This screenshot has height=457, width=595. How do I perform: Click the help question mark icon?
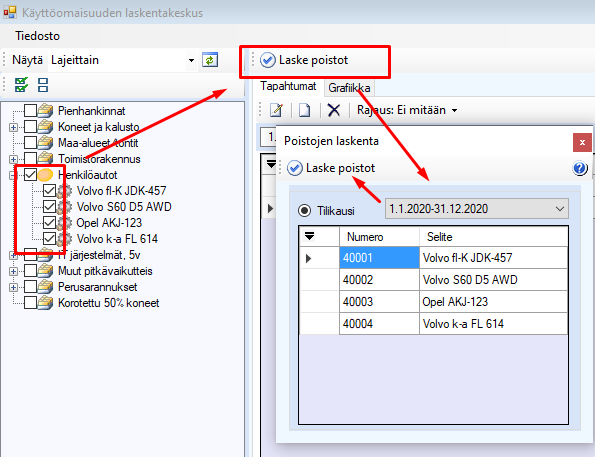[x=579, y=168]
